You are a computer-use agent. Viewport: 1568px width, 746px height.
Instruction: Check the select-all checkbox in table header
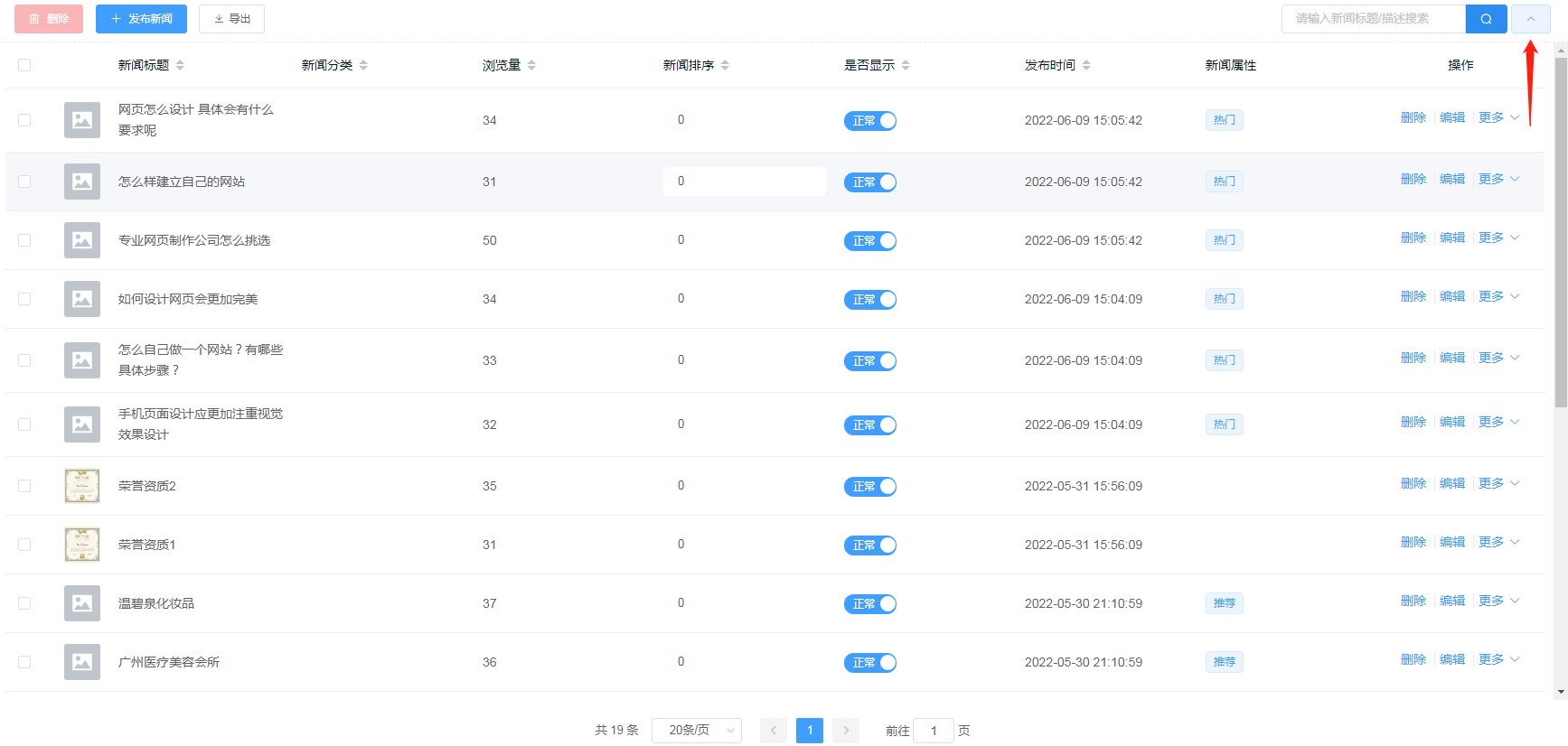click(x=24, y=65)
